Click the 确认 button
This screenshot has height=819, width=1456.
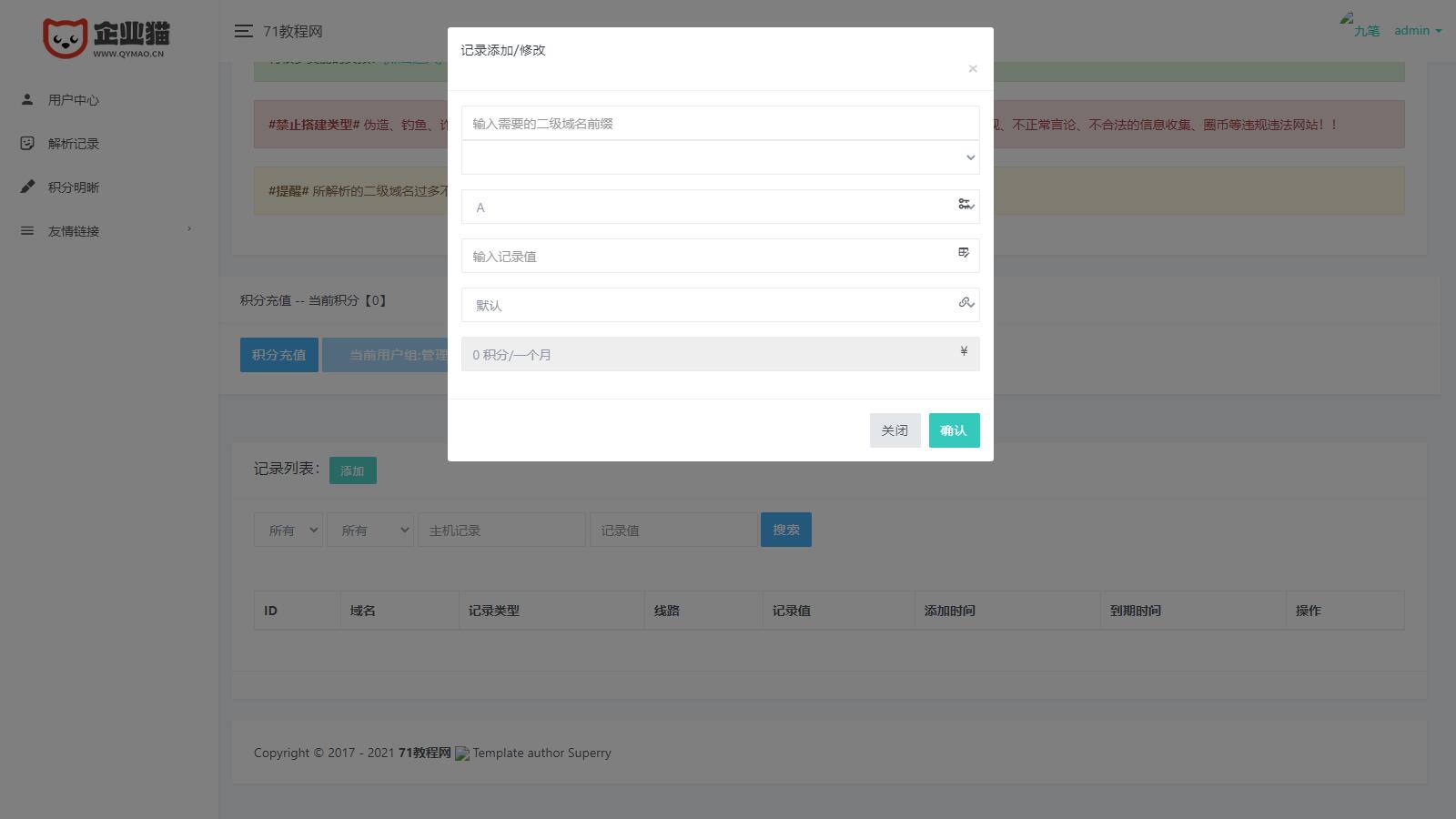[954, 430]
